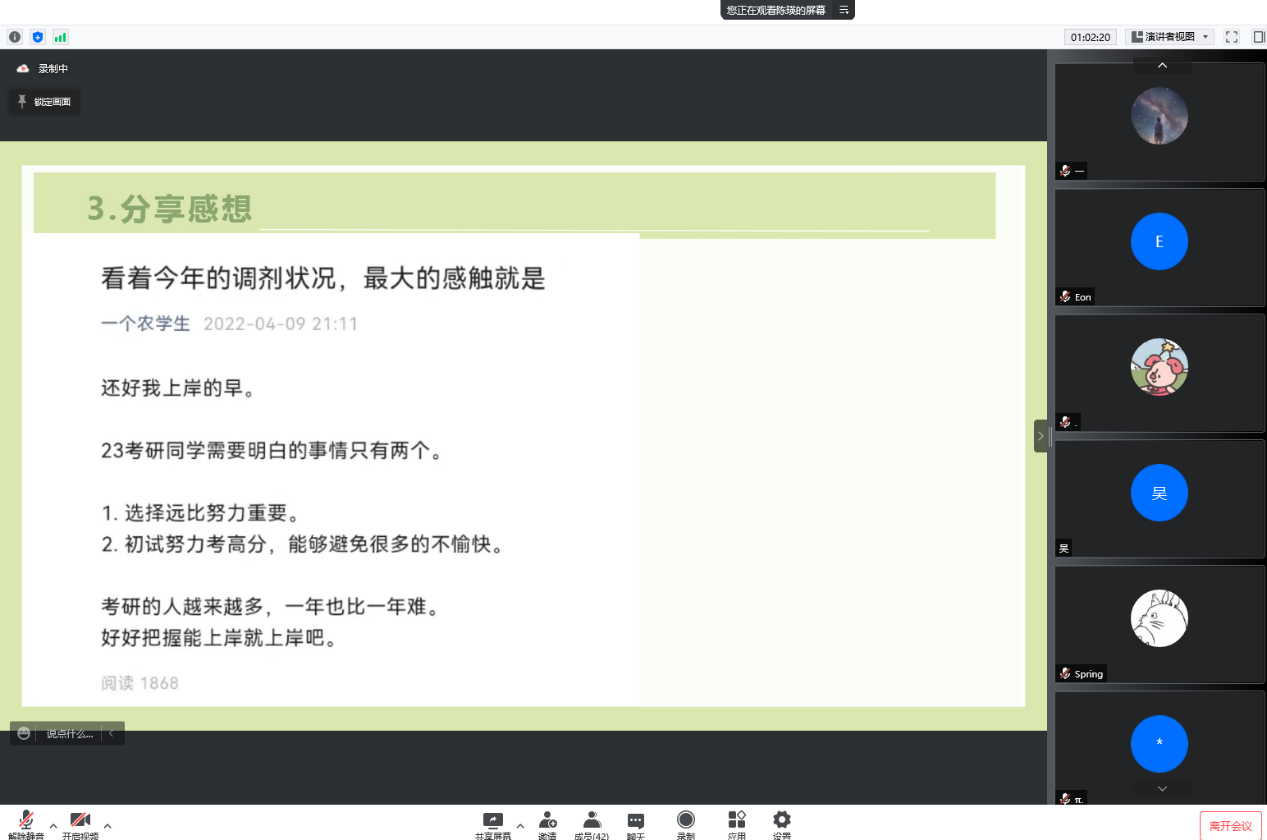Click the meeting info icon
This screenshot has height=840, width=1267.
click(15, 37)
